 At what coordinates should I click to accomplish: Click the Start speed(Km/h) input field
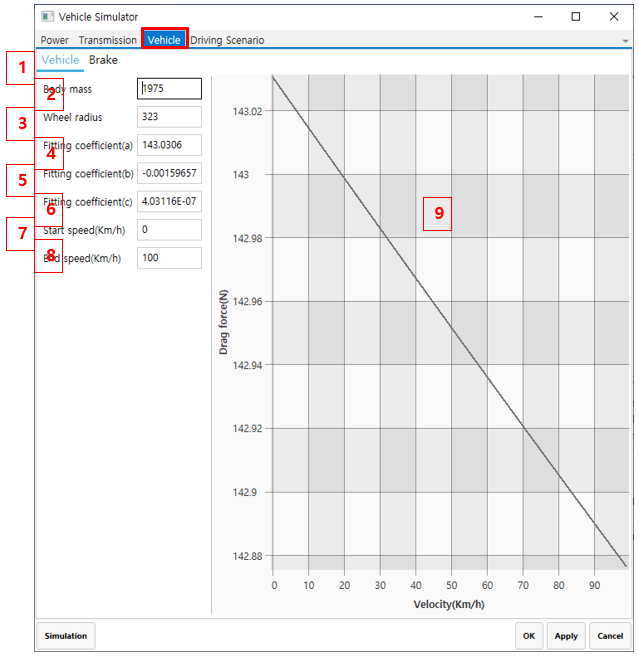[x=169, y=229]
